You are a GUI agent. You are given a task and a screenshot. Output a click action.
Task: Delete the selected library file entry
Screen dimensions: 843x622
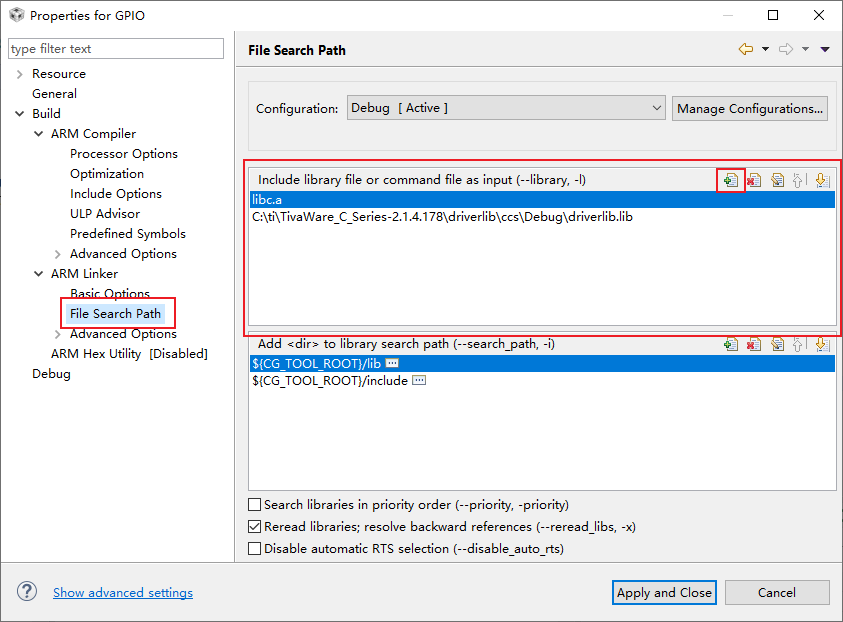pyautogui.click(x=754, y=180)
